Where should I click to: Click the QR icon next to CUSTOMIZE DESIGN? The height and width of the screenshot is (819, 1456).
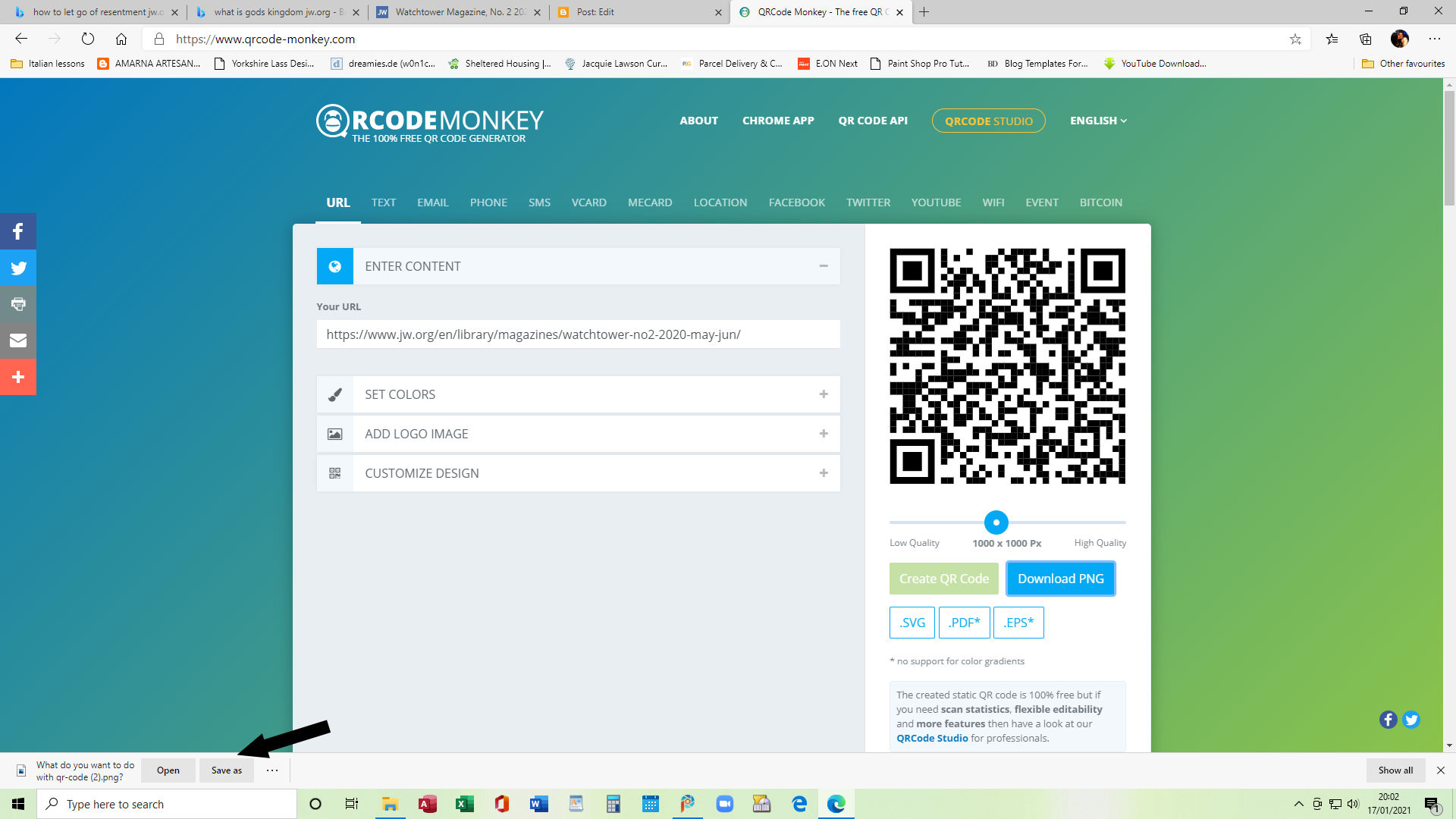[334, 472]
